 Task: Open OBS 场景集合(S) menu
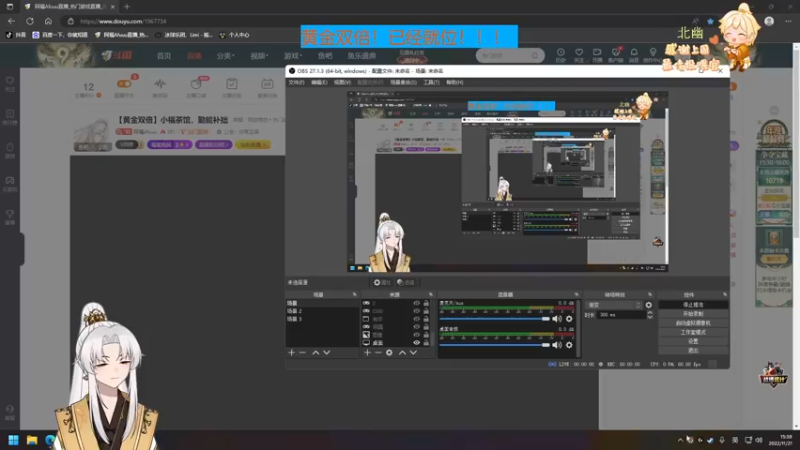click(403, 82)
